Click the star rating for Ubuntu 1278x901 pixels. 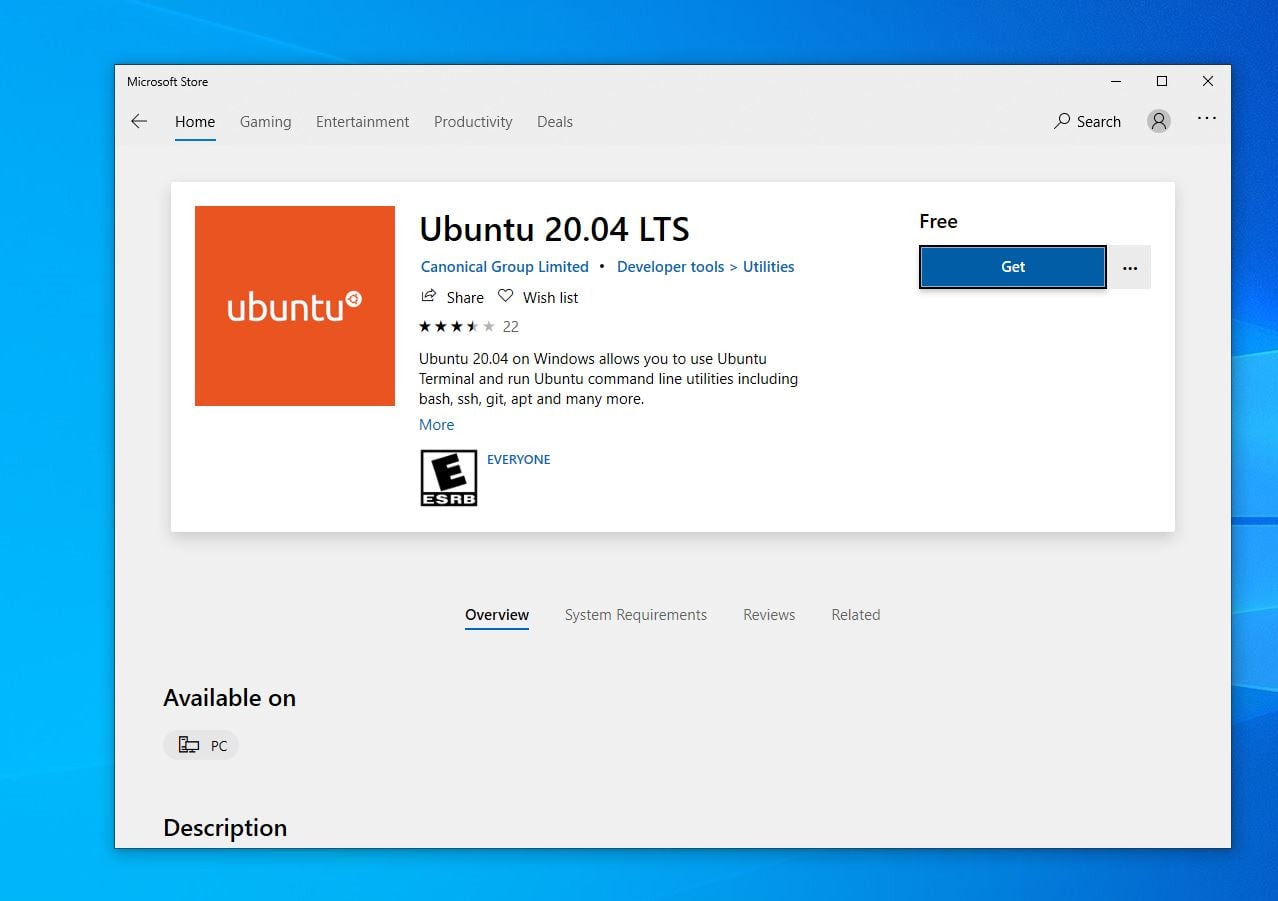click(457, 326)
